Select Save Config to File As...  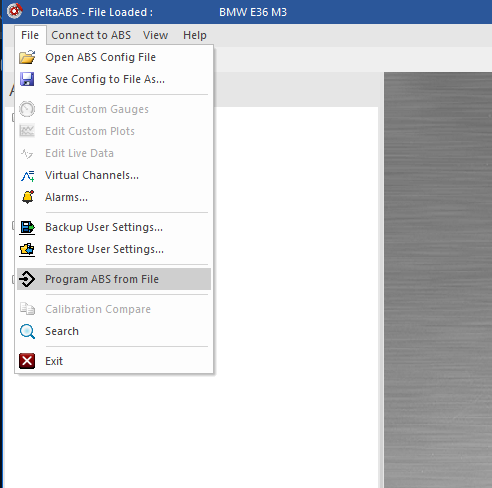click(114, 79)
